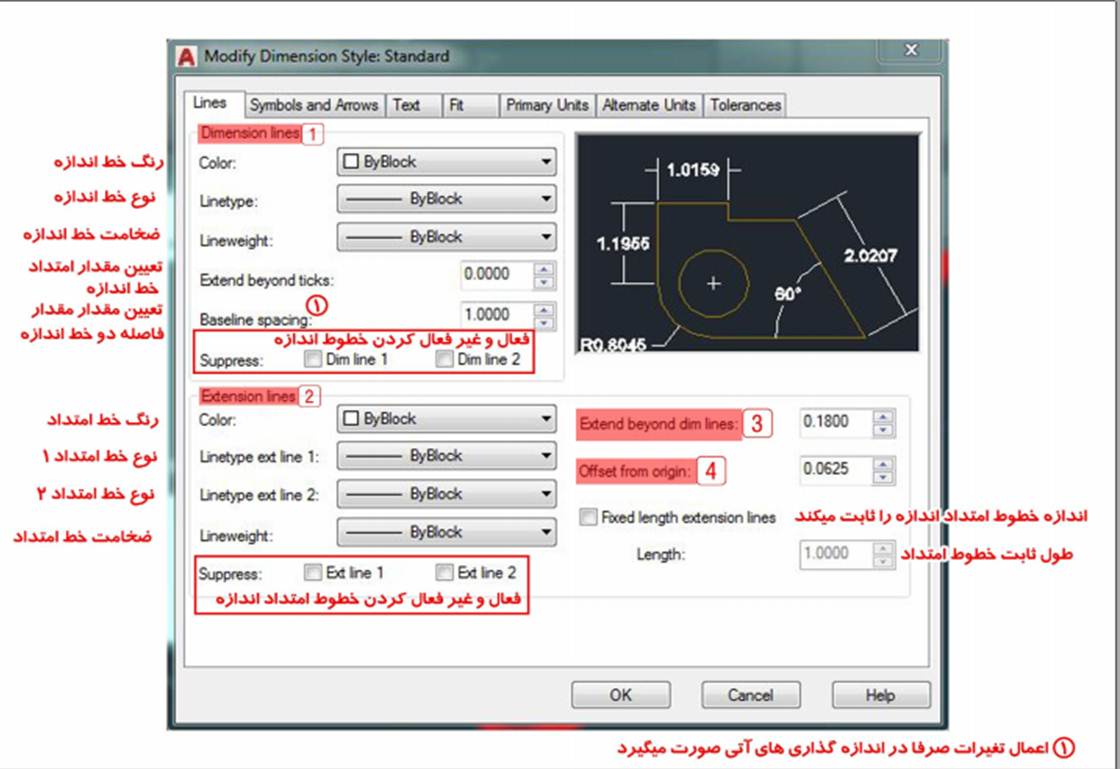This screenshot has height=769, width=1120.
Task: Click the OK button
Action: coord(621,695)
